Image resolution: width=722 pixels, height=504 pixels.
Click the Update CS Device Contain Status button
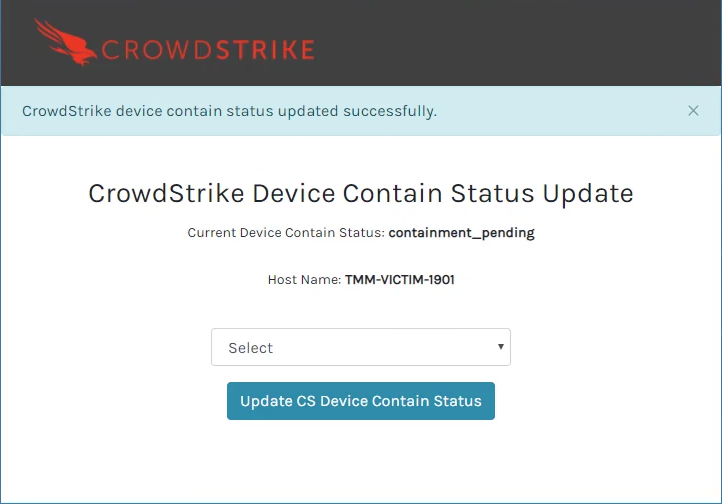pyautogui.click(x=361, y=401)
